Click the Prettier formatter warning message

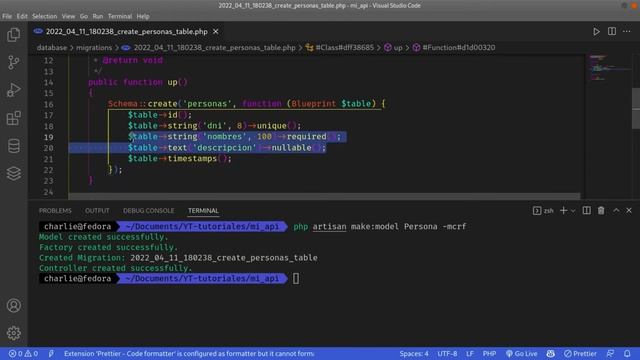point(189,353)
